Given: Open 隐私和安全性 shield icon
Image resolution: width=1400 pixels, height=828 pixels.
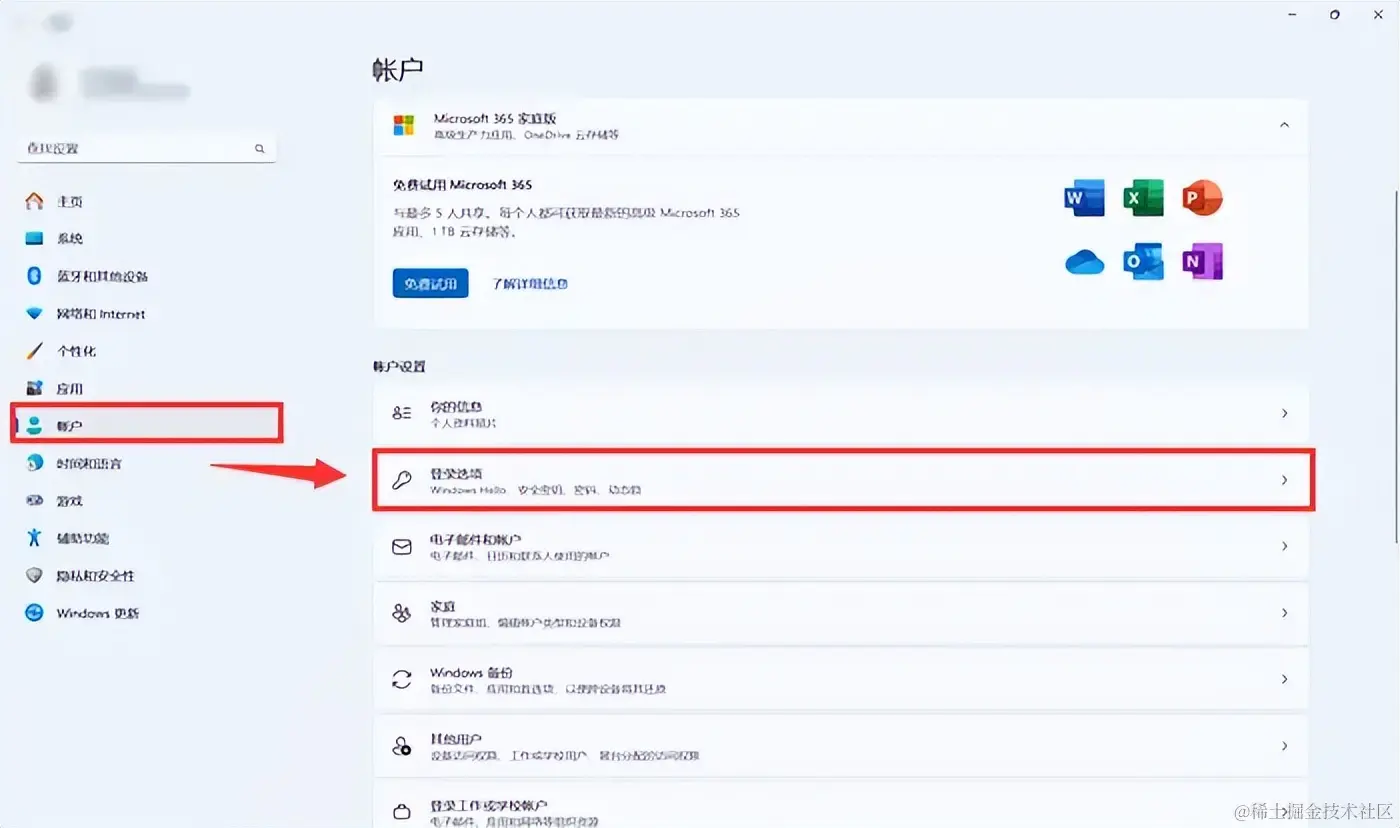Looking at the screenshot, I should (x=35, y=576).
